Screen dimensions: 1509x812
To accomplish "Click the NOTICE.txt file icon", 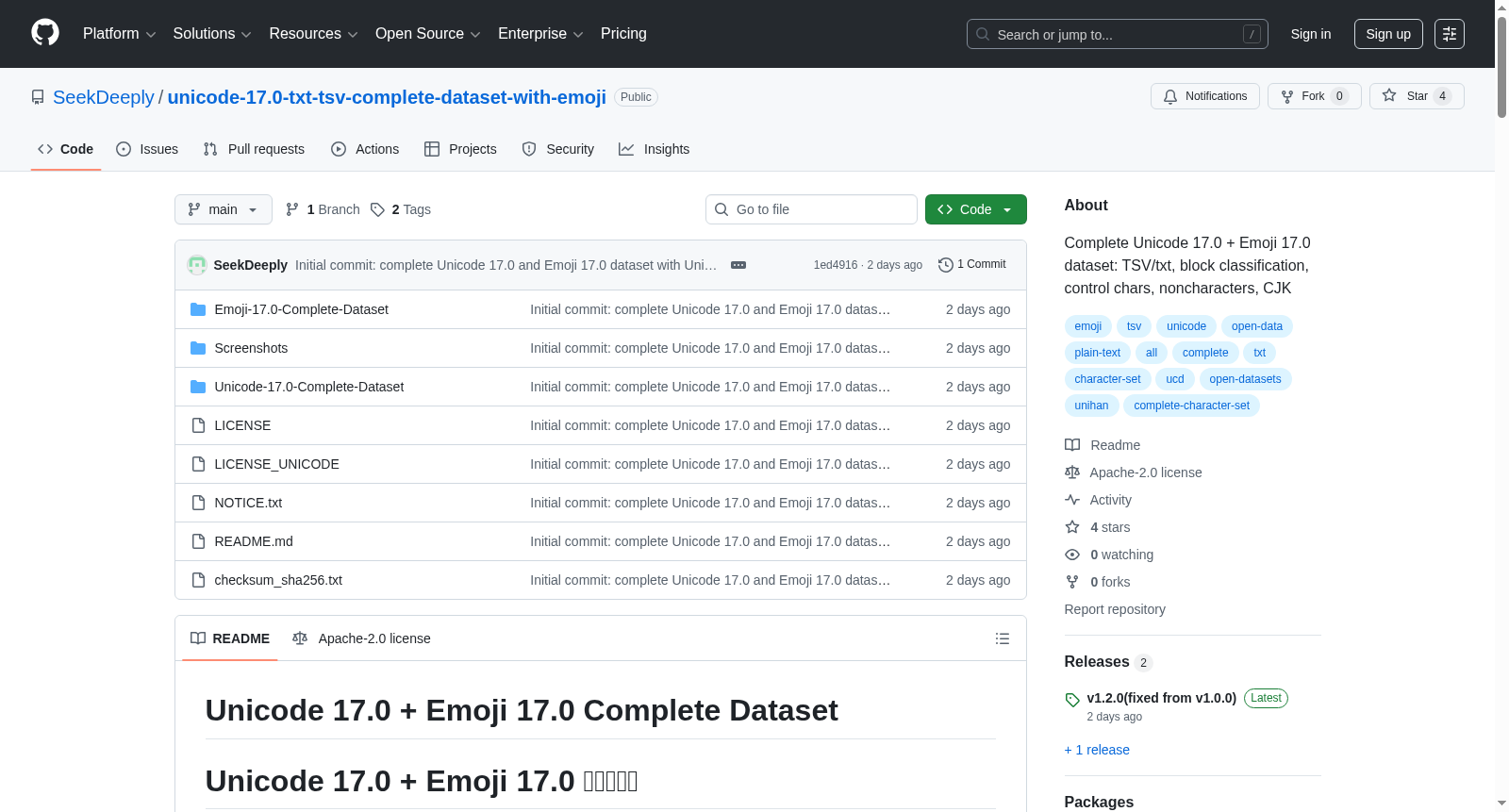I will coord(198,503).
